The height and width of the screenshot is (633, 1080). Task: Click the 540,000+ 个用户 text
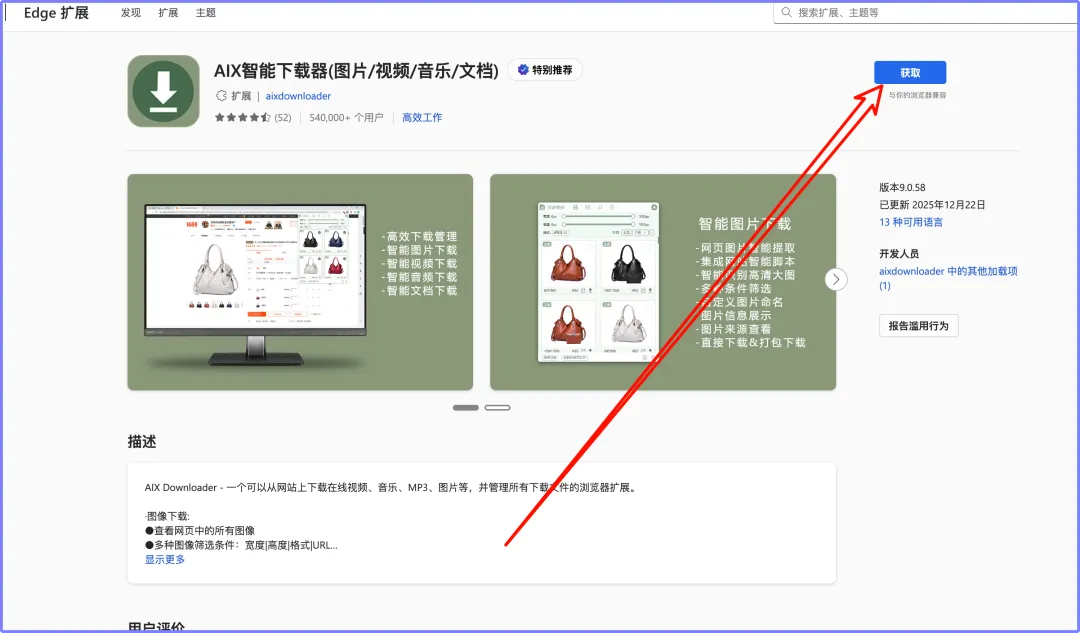click(346, 118)
